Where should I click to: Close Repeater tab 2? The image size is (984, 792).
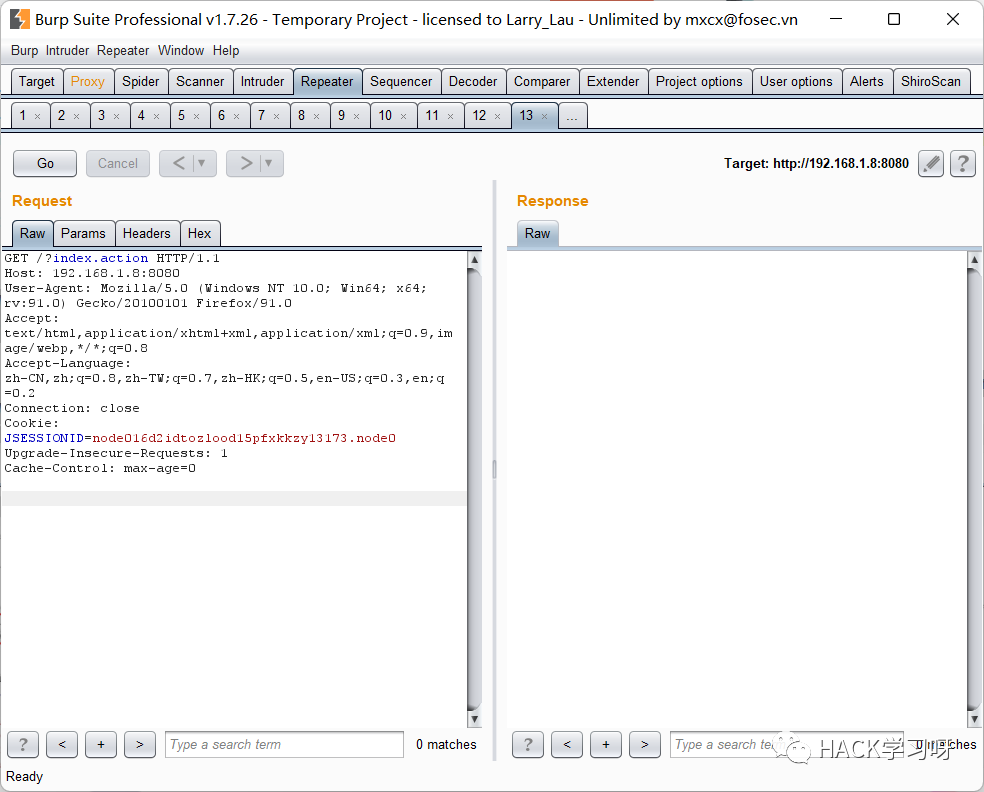pos(77,116)
